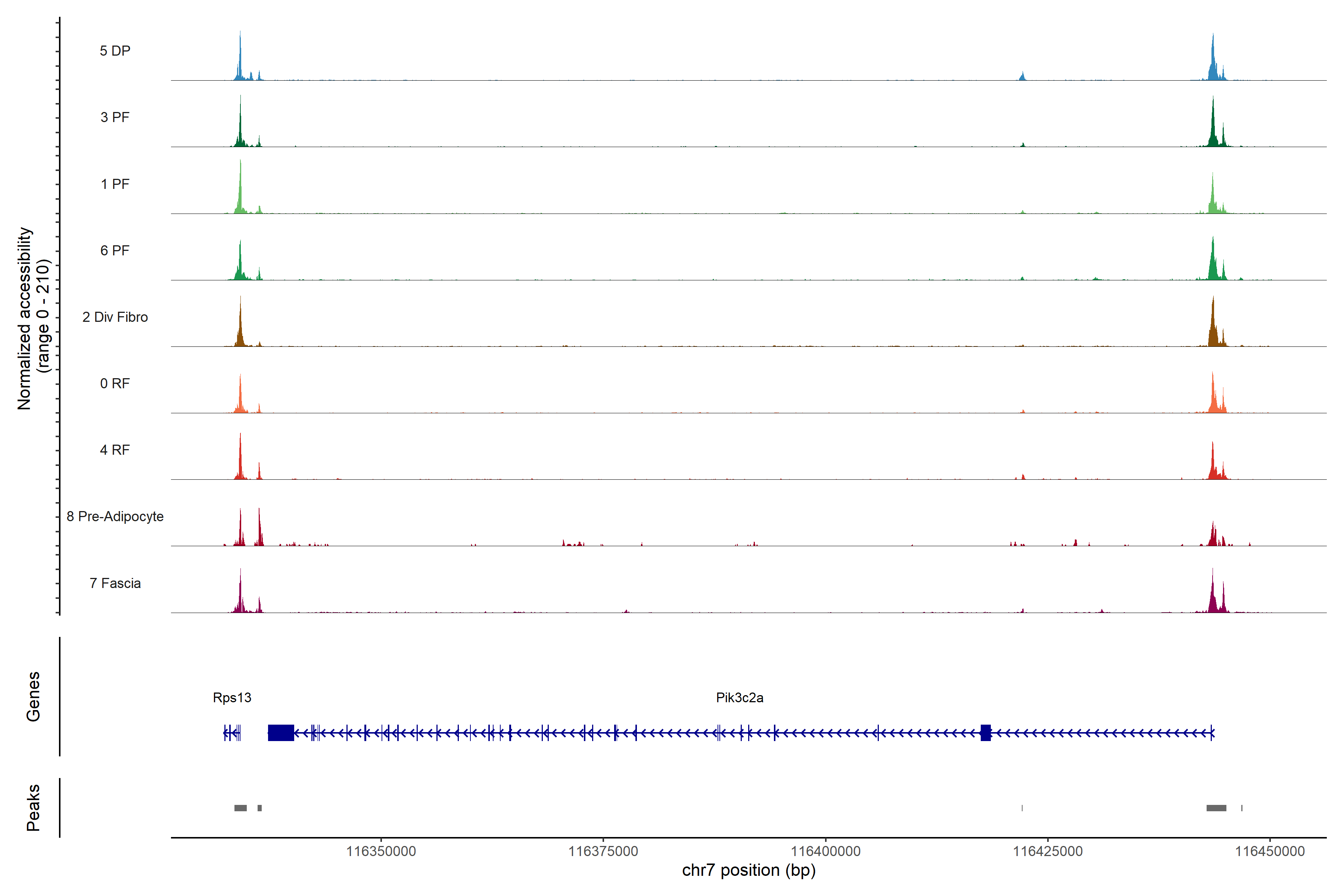Click the chr7 position (bp) axis title
The image size is (1344, 896).
click(x=749, y=871)
